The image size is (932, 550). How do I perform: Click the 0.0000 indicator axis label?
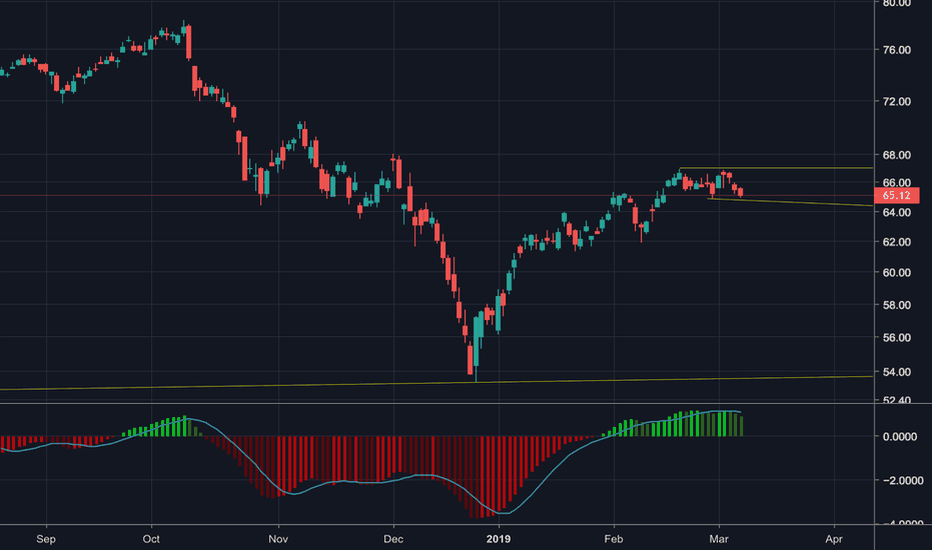tap(900, 437)
